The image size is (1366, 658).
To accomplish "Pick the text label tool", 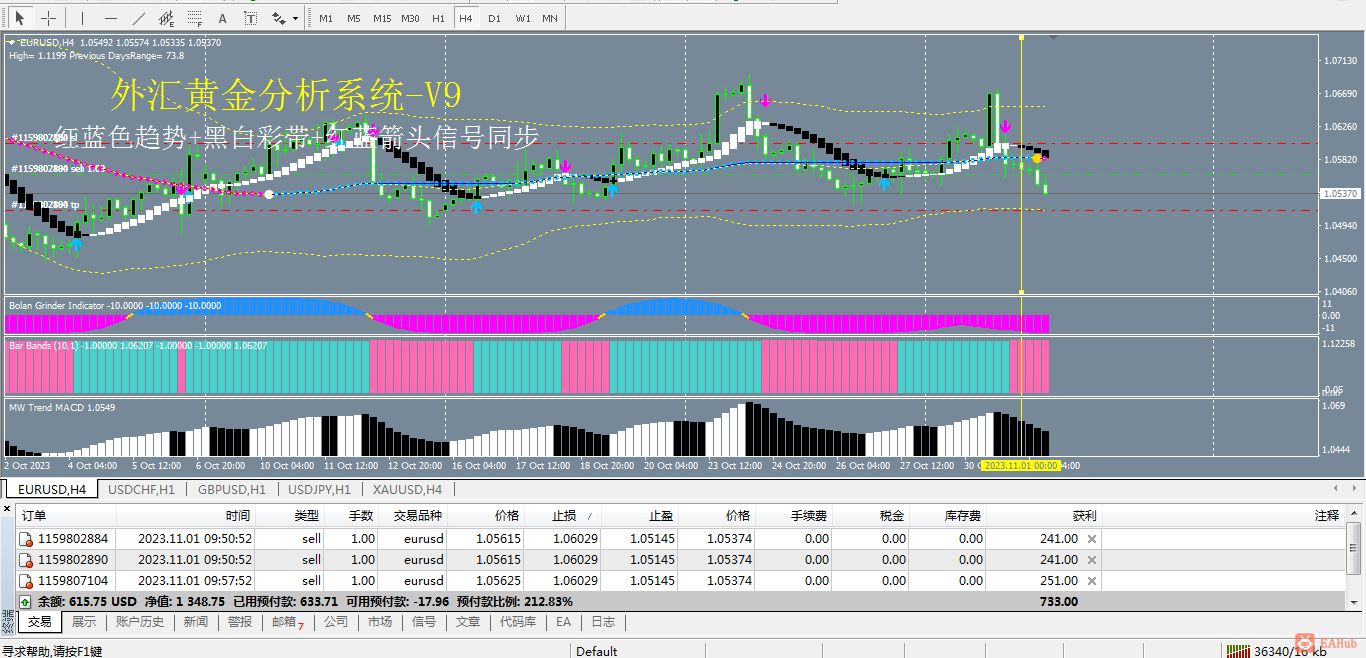I will 250,18.
